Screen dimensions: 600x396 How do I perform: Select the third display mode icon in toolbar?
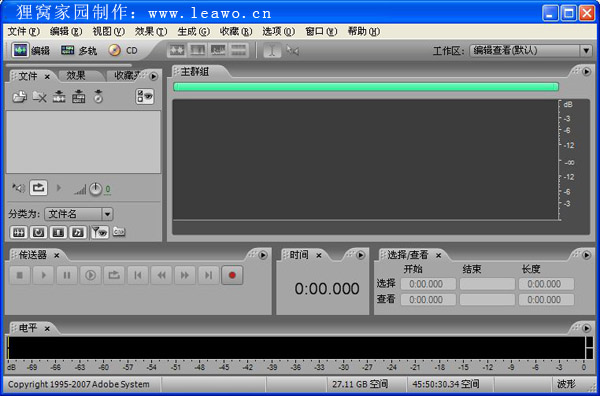pyautogui.click(x=218, y=50)
